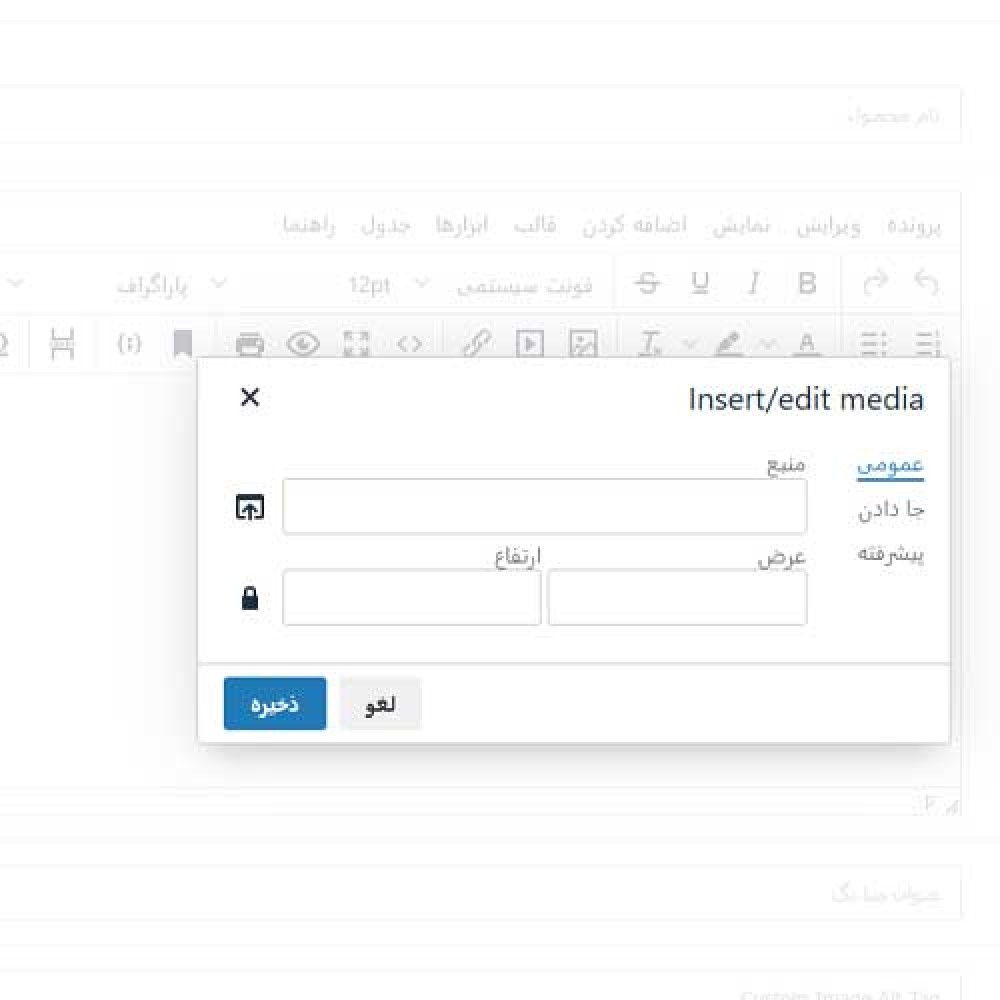Close the Insert/edit media dialog

(x=250, y=398)
